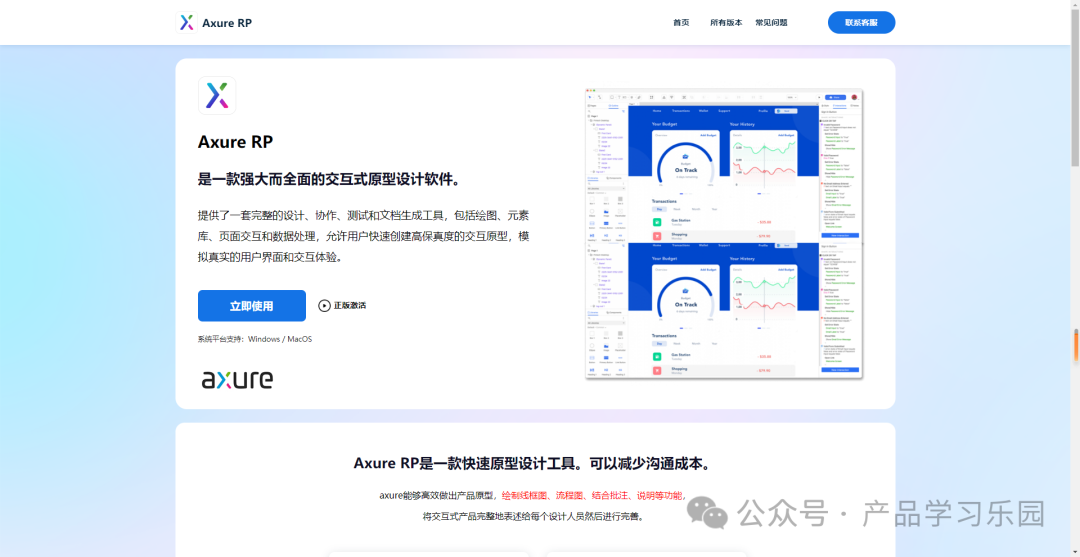The width and height of the screenshot is (1080, 557).
Task: Click the 将交互式产品完整地表述 description line
Action: click(x=534, y=516)
